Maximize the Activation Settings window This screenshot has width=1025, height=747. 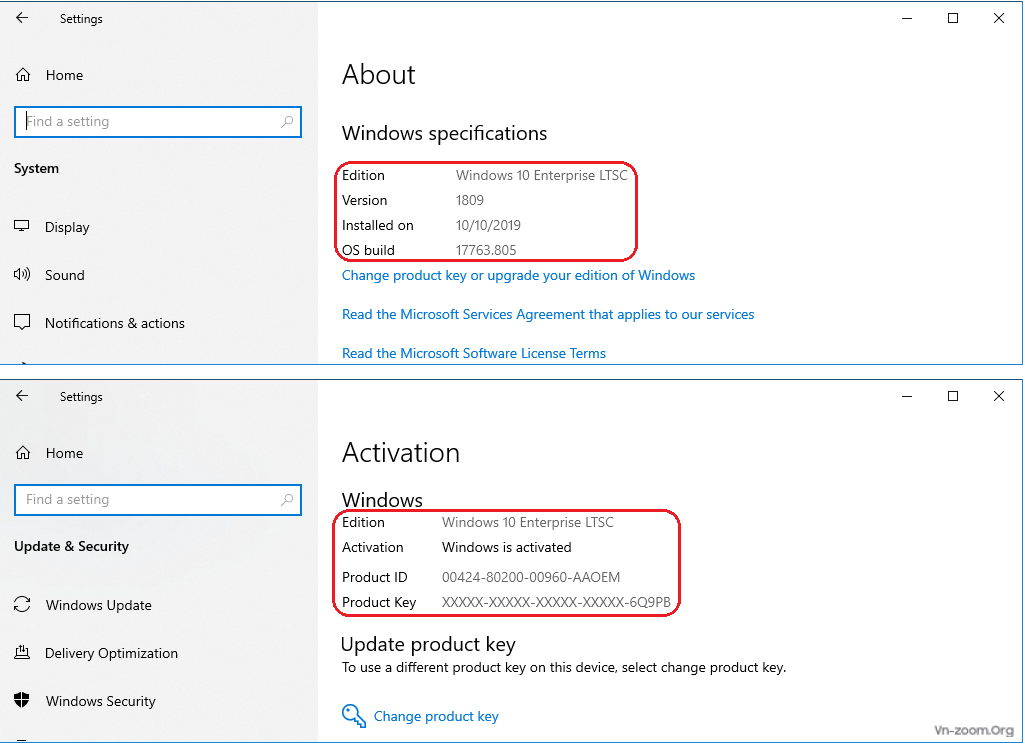(953, 396)
